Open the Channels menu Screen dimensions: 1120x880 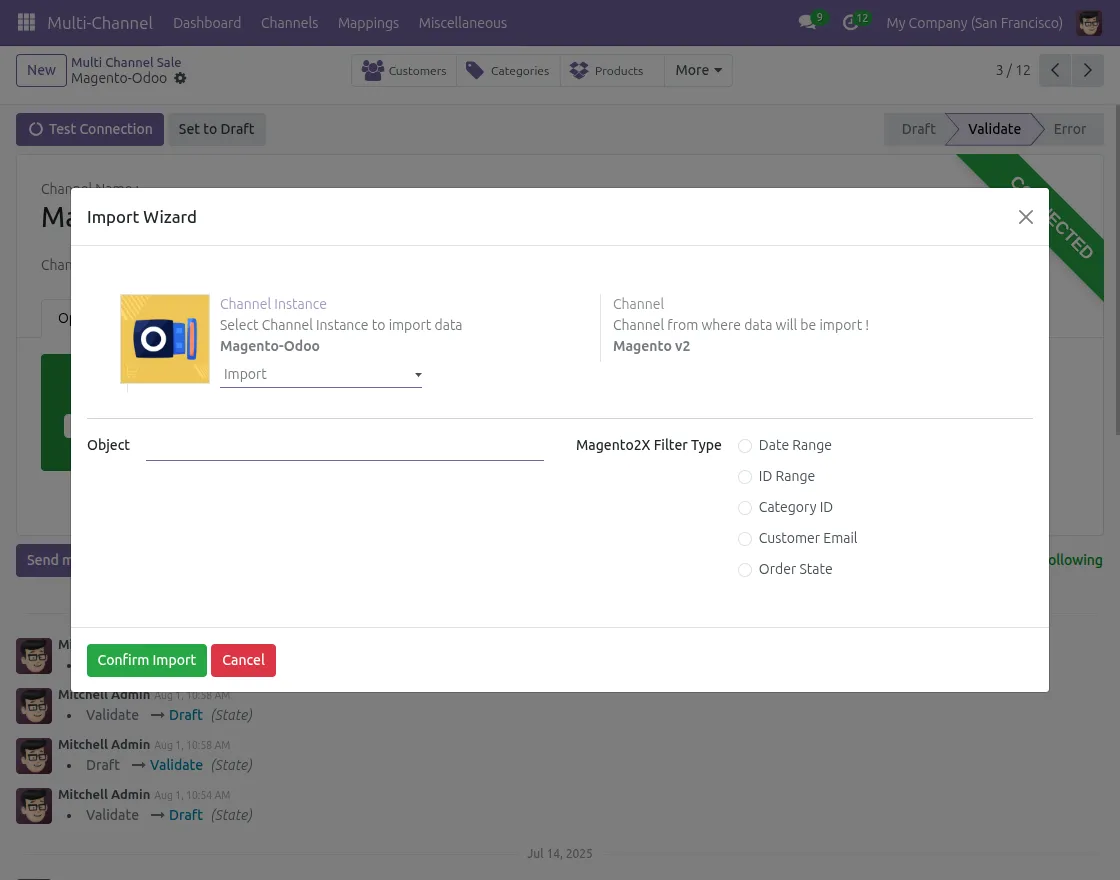[289, 23]
